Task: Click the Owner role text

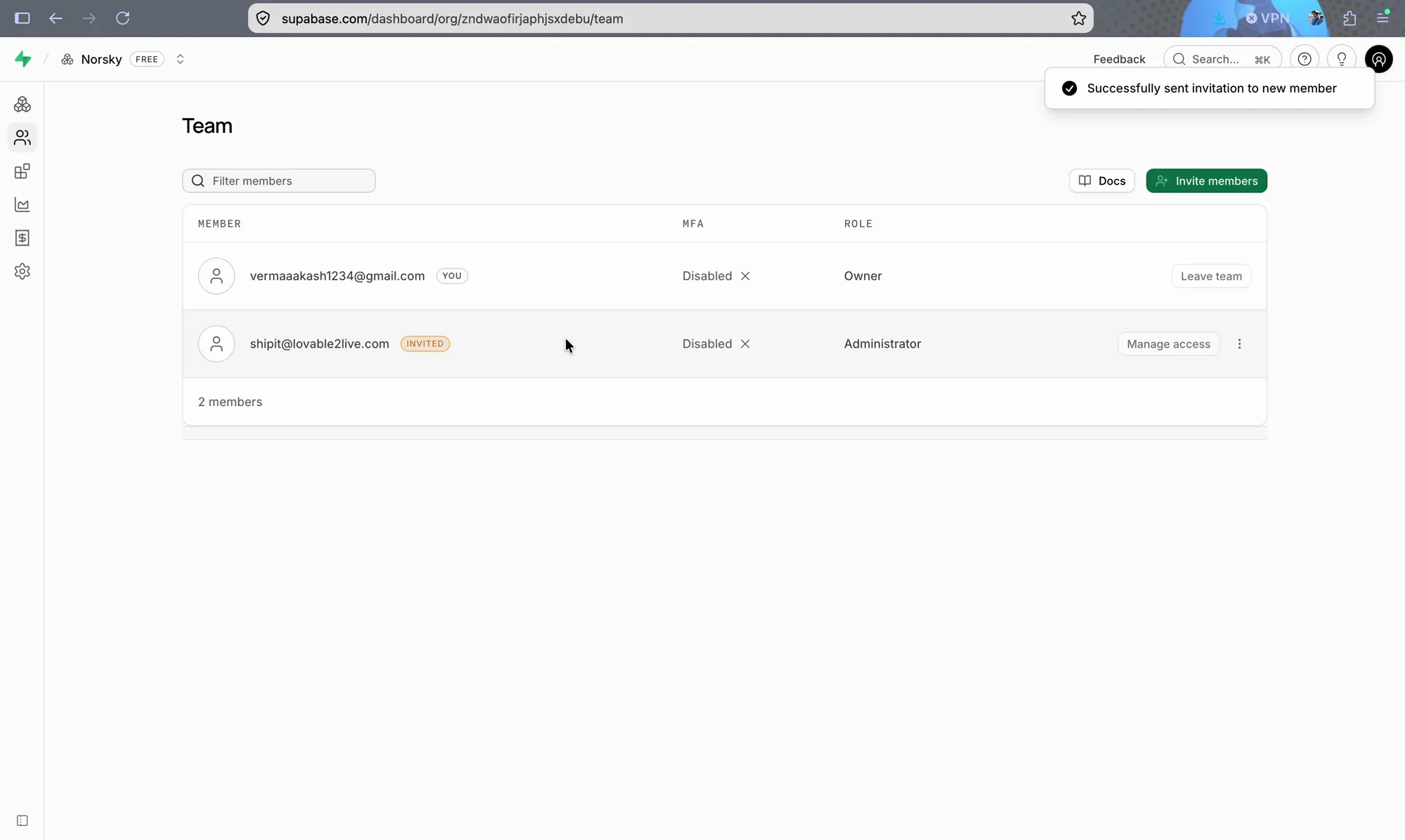Action: point(863,276)
